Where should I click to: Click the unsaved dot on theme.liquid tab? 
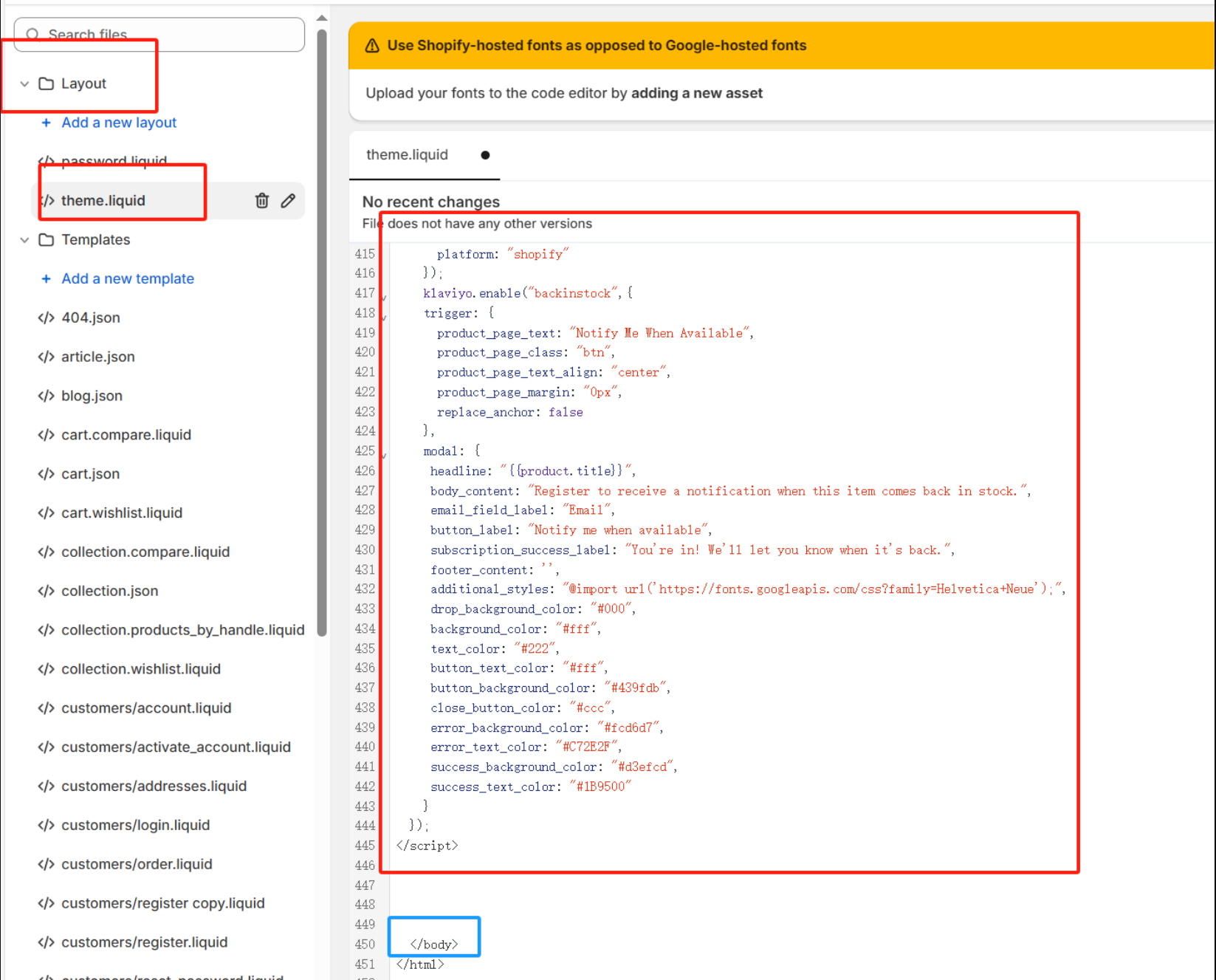[485, 155]
